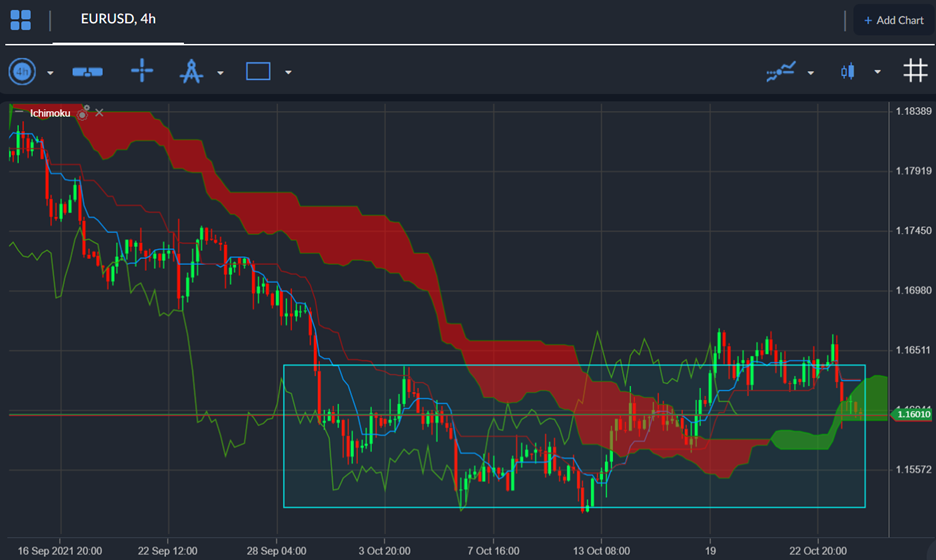
Task: Select the EURUSD, 4h chart tab
Action: (118, 19)
